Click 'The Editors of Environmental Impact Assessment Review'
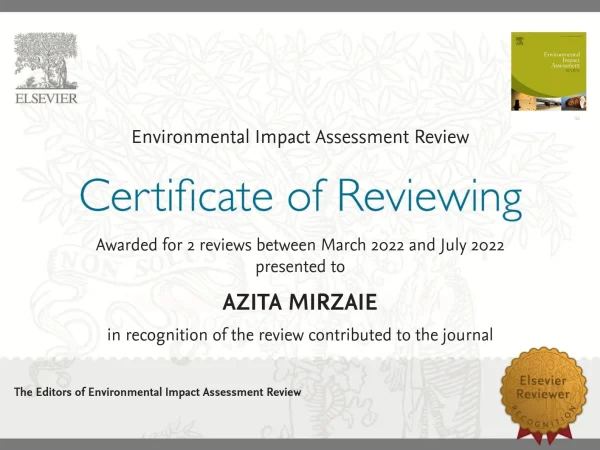 pos(158,392)
